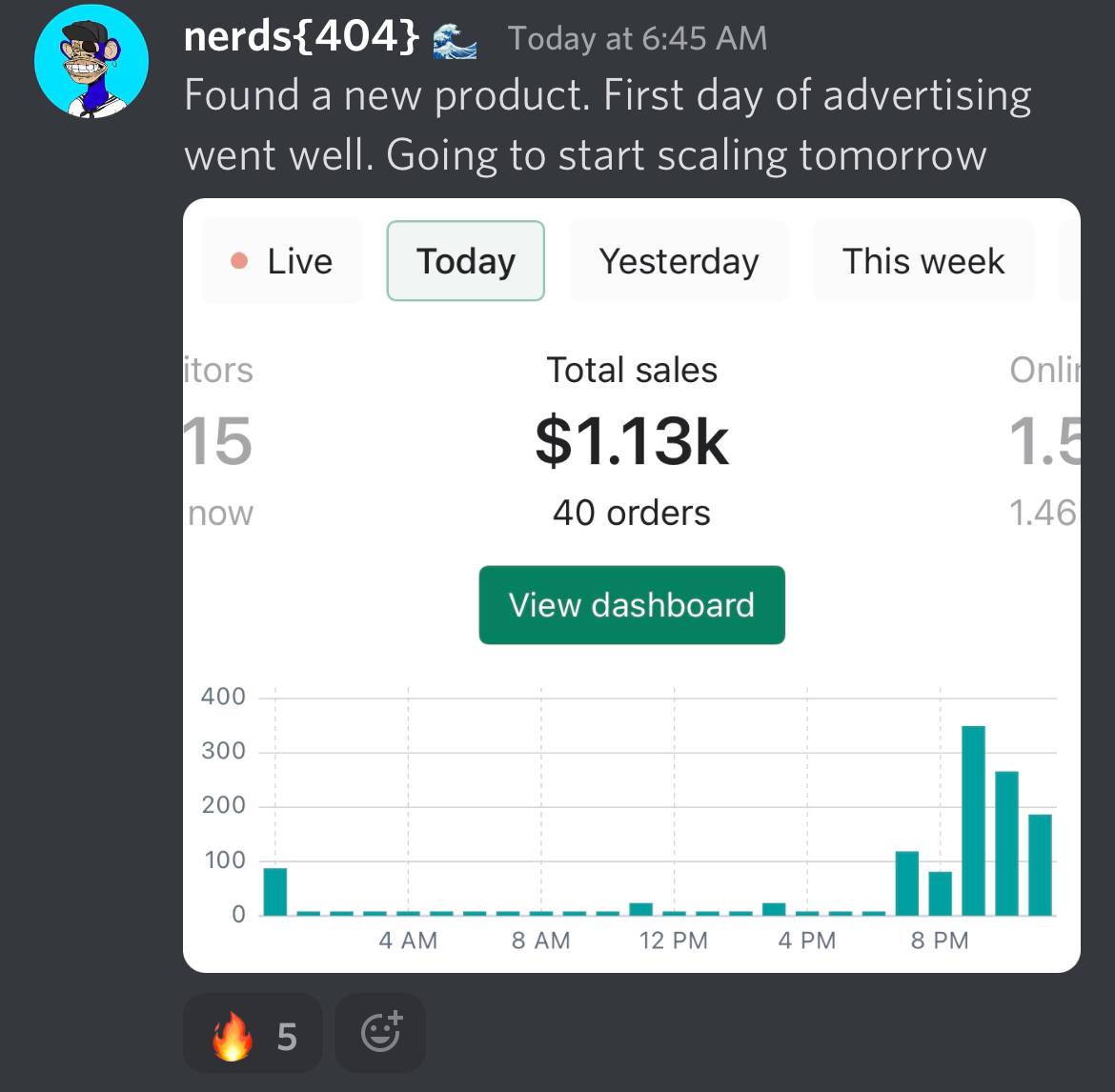This screenshot has width=1115, height=1092.
Task: Switch to the Live tab
Action: 283,261
